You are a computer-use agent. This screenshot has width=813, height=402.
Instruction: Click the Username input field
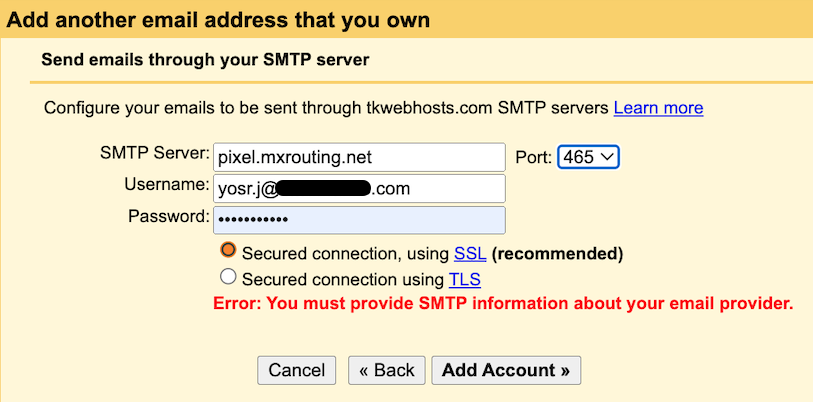point(359,188)
